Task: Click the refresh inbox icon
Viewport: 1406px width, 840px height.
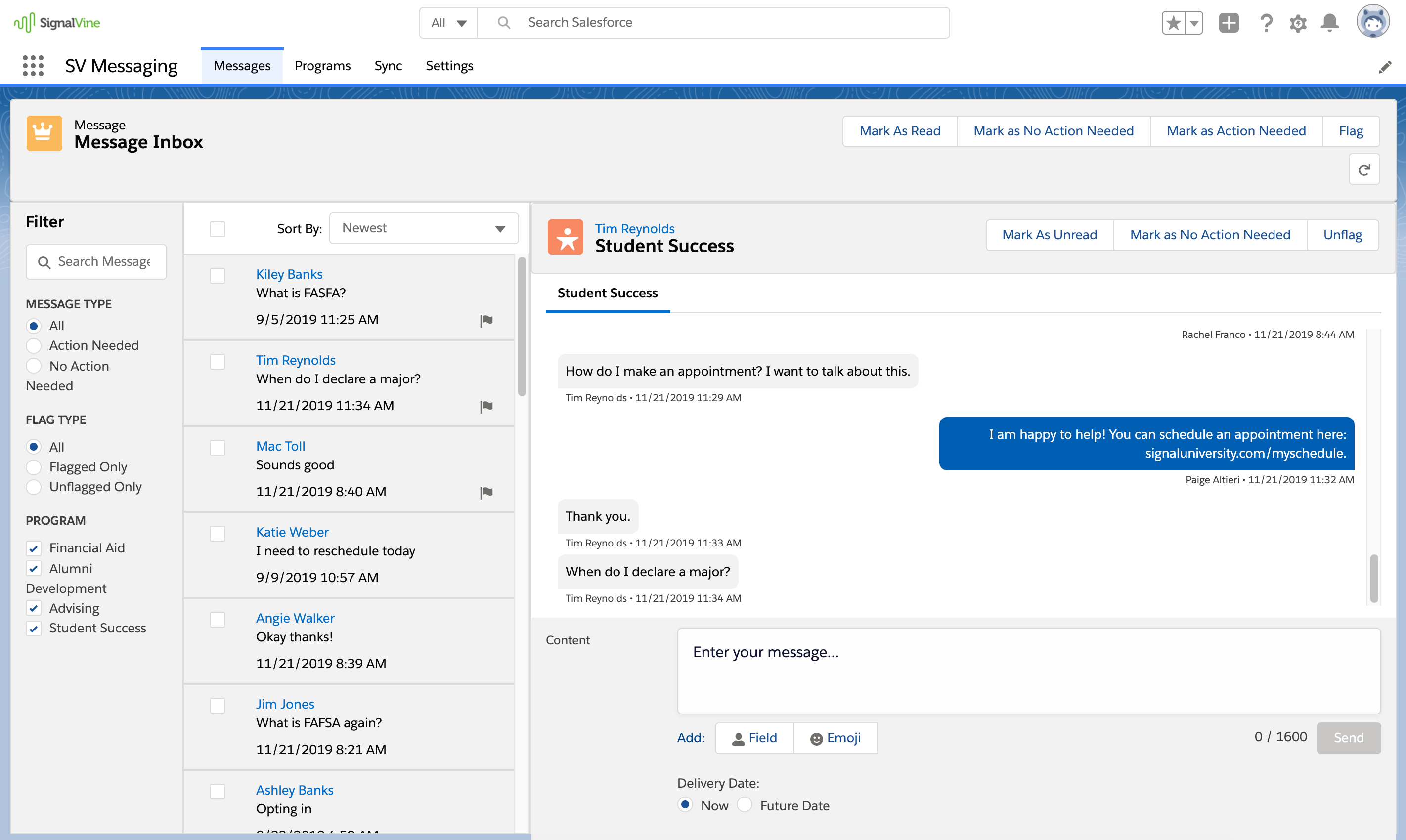Action: [1363, 169]
